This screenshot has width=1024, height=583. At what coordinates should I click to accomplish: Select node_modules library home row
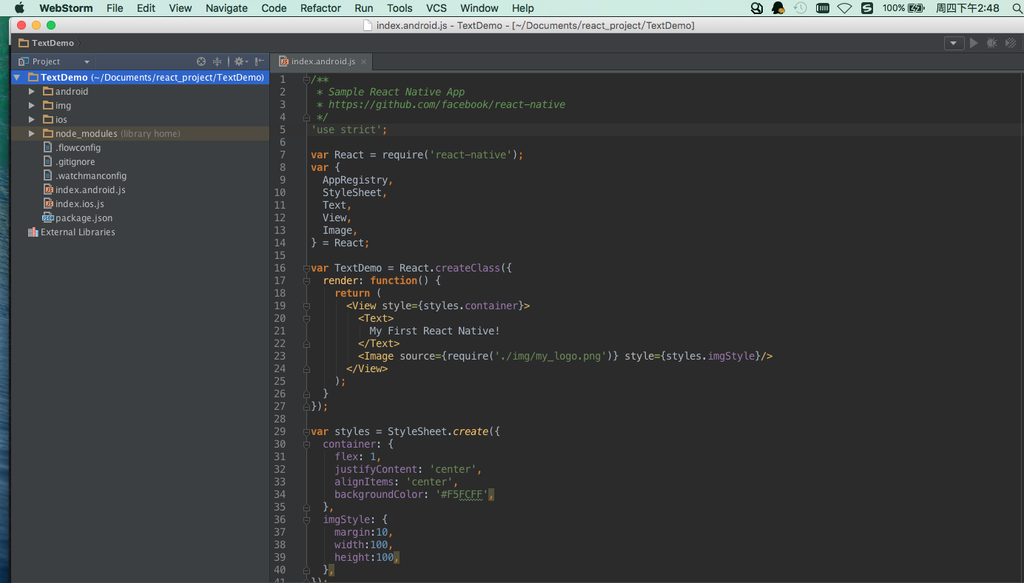140,133
